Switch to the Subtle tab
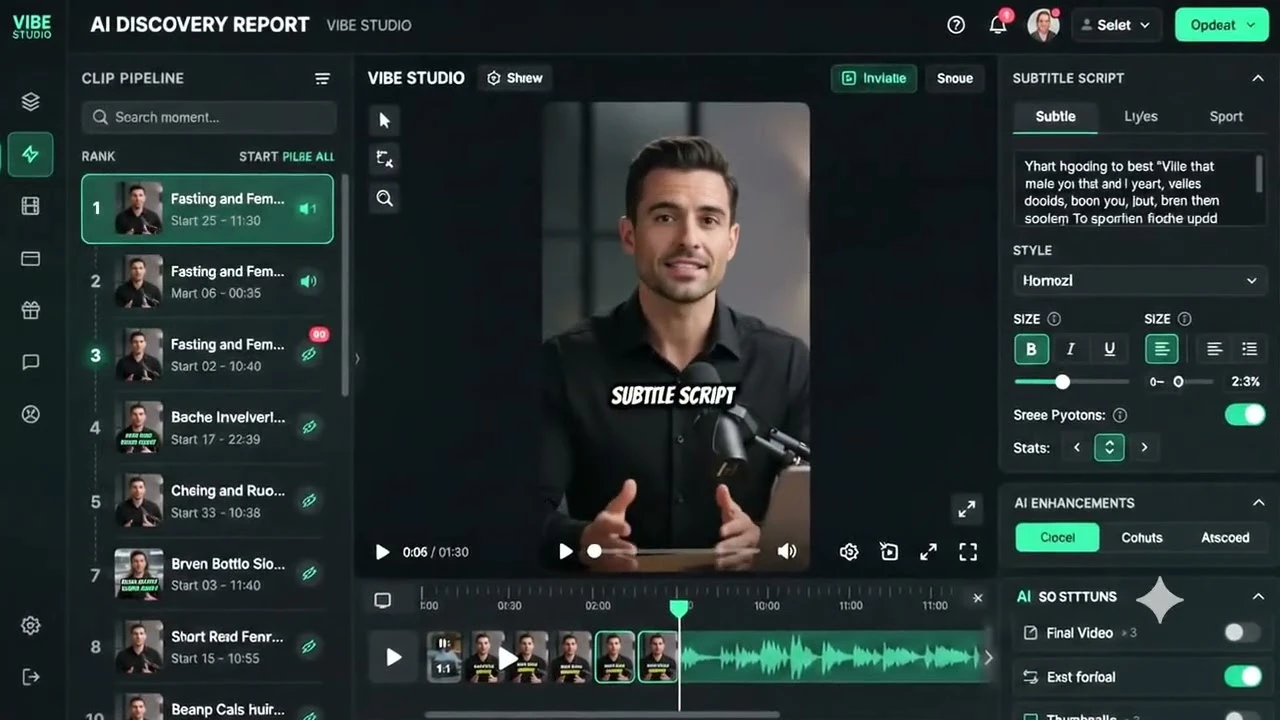Viewport: 1280px width, 720px height. click(1055, 116)
